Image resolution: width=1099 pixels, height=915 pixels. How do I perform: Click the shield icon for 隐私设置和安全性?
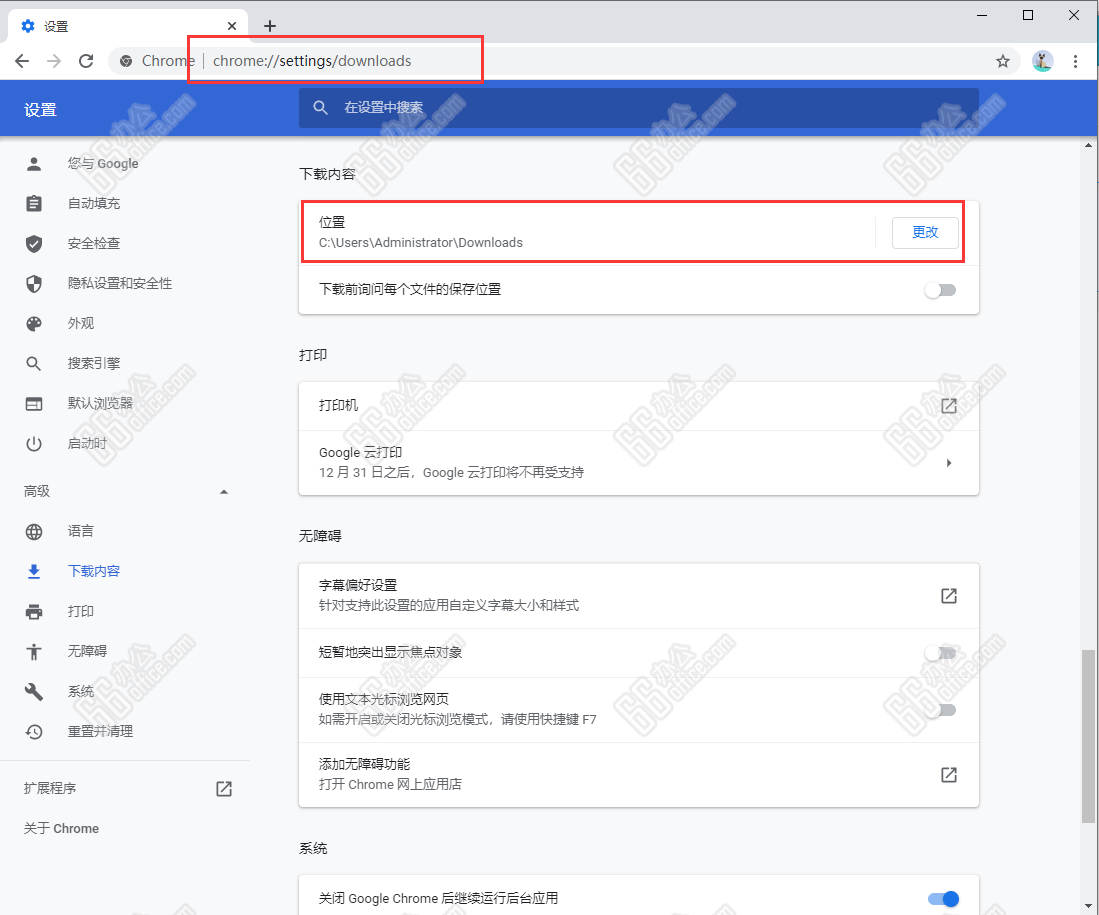(x=34, y=283)
